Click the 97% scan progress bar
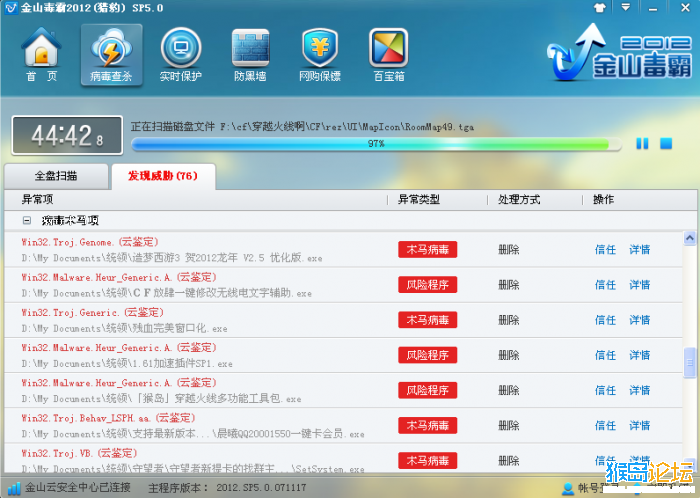The image size is (700, 498). click(376, 144)
